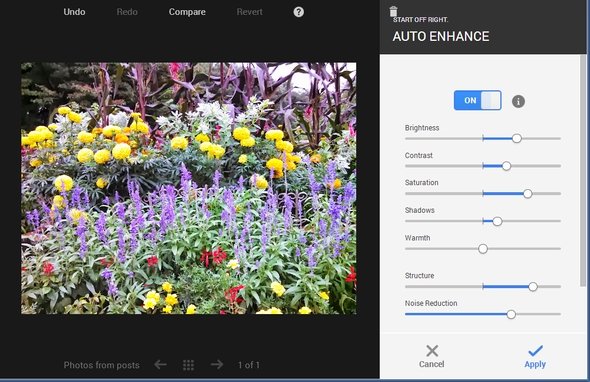Click the Noise Reduction slider handle

tap(511, 314)
